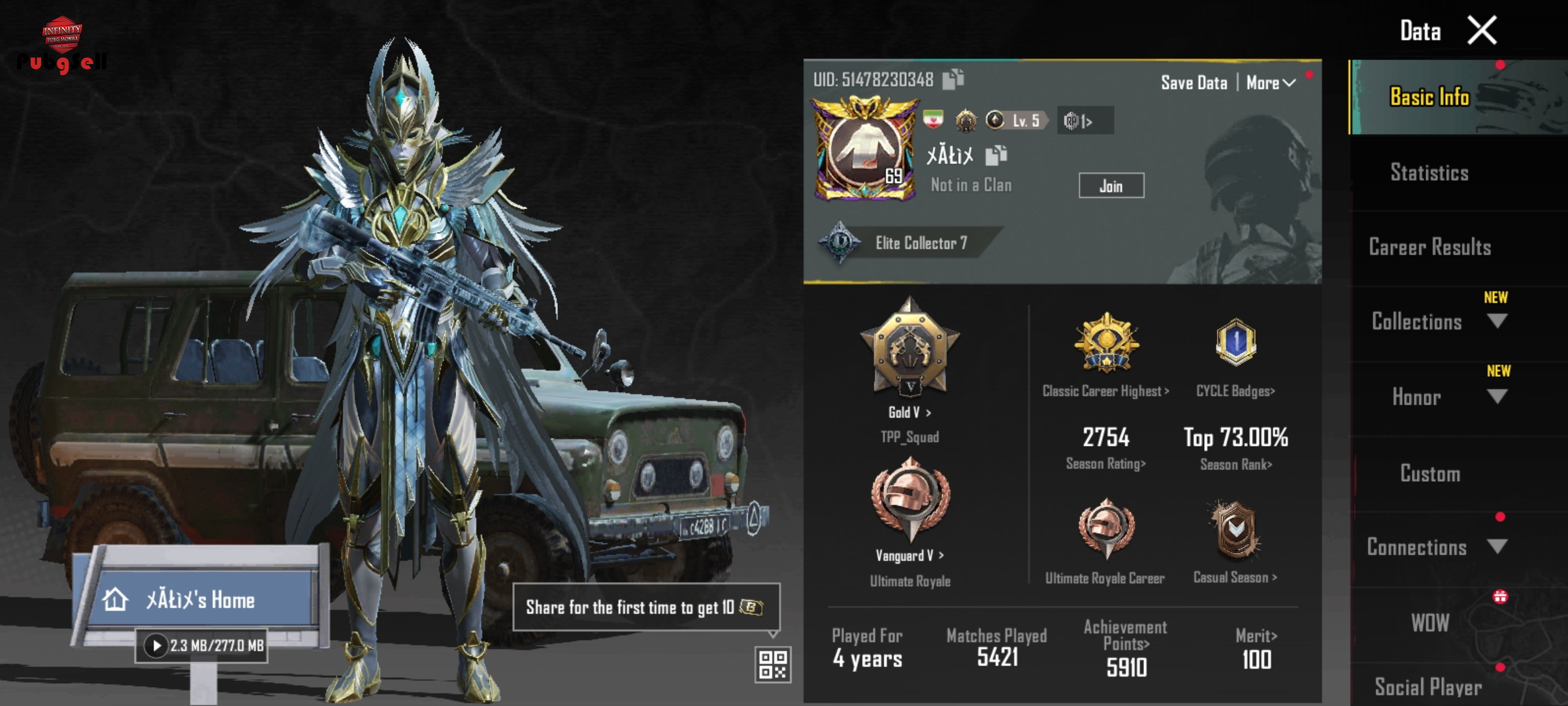Copy the UID number with copy icon
Viewport: 1568px width, 706px height.
click(x=953, y=79)
